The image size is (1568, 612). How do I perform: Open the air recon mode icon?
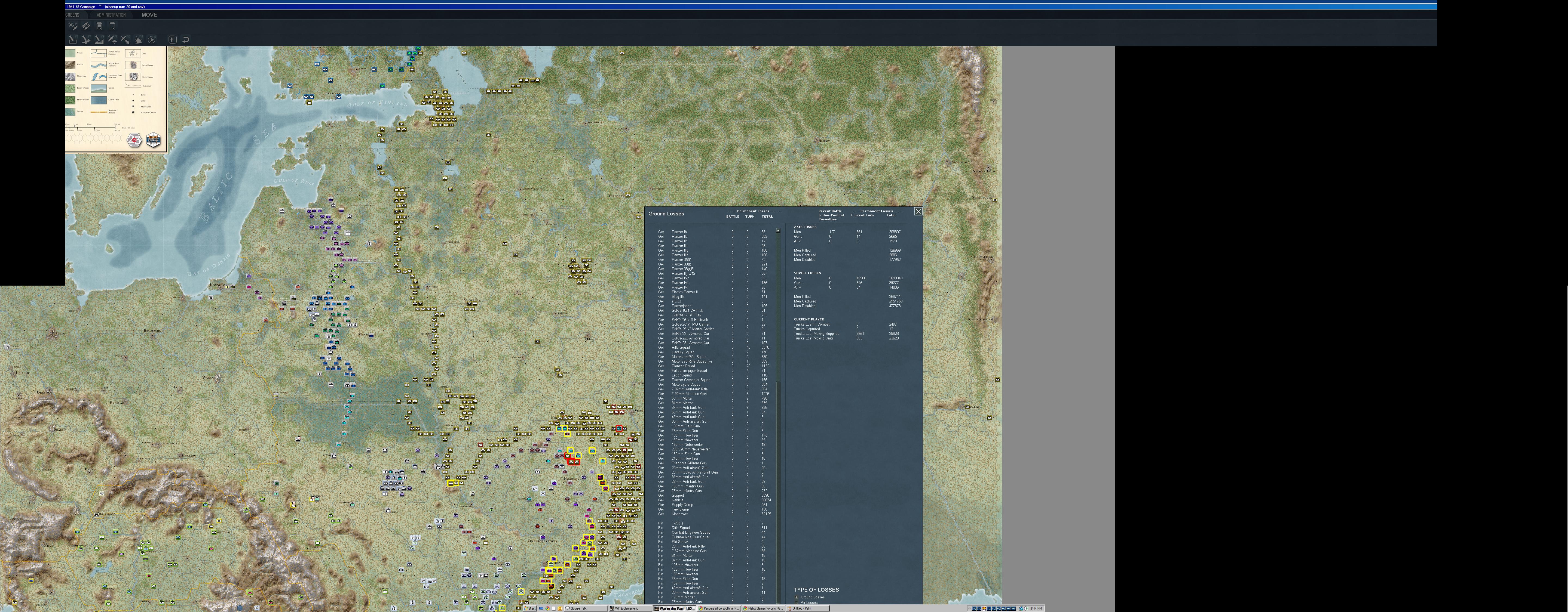click(73, 26)
